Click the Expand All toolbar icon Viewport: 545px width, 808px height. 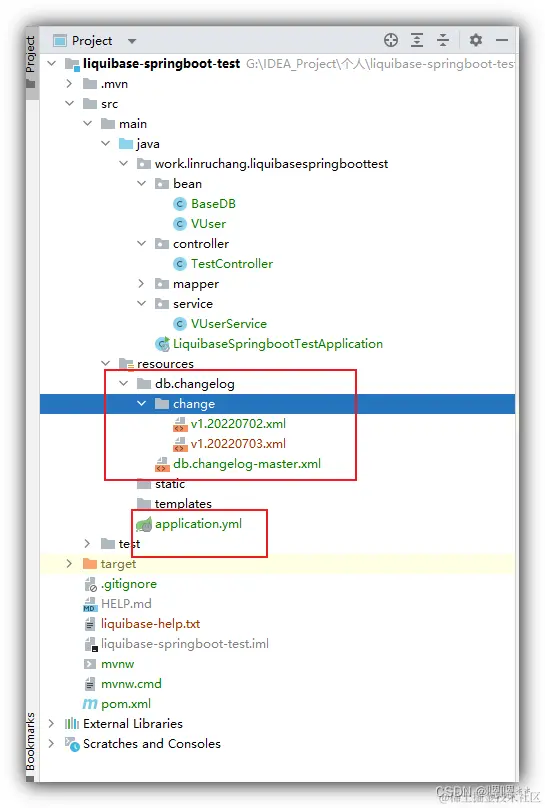click(417, 40)
